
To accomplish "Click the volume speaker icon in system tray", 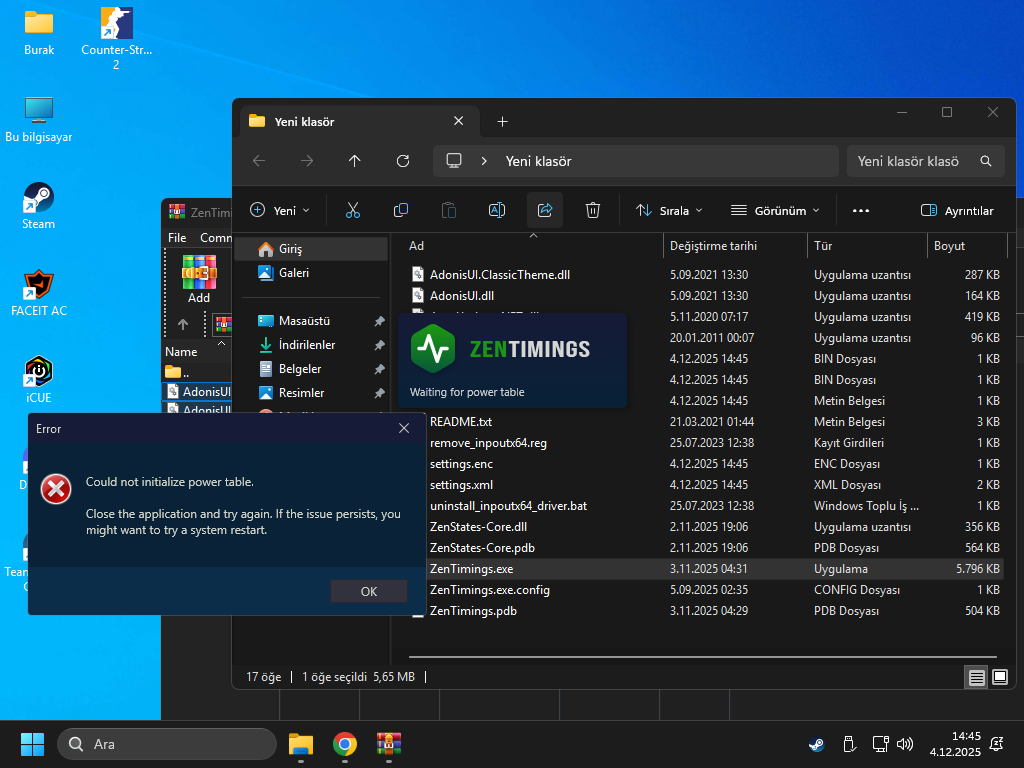I will (x=905, y=744).
